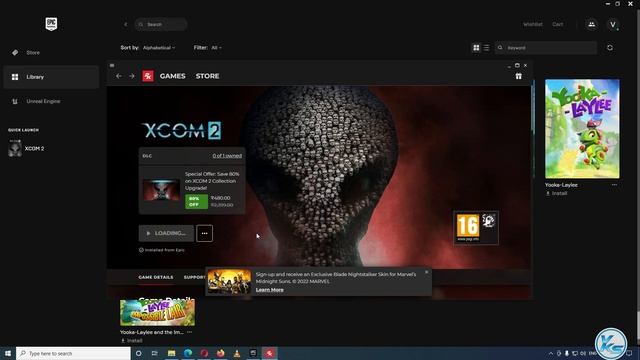Focus the library keyword search field
Image resolution: width=640 pixels, height=360 pixels.
(546, 48)
